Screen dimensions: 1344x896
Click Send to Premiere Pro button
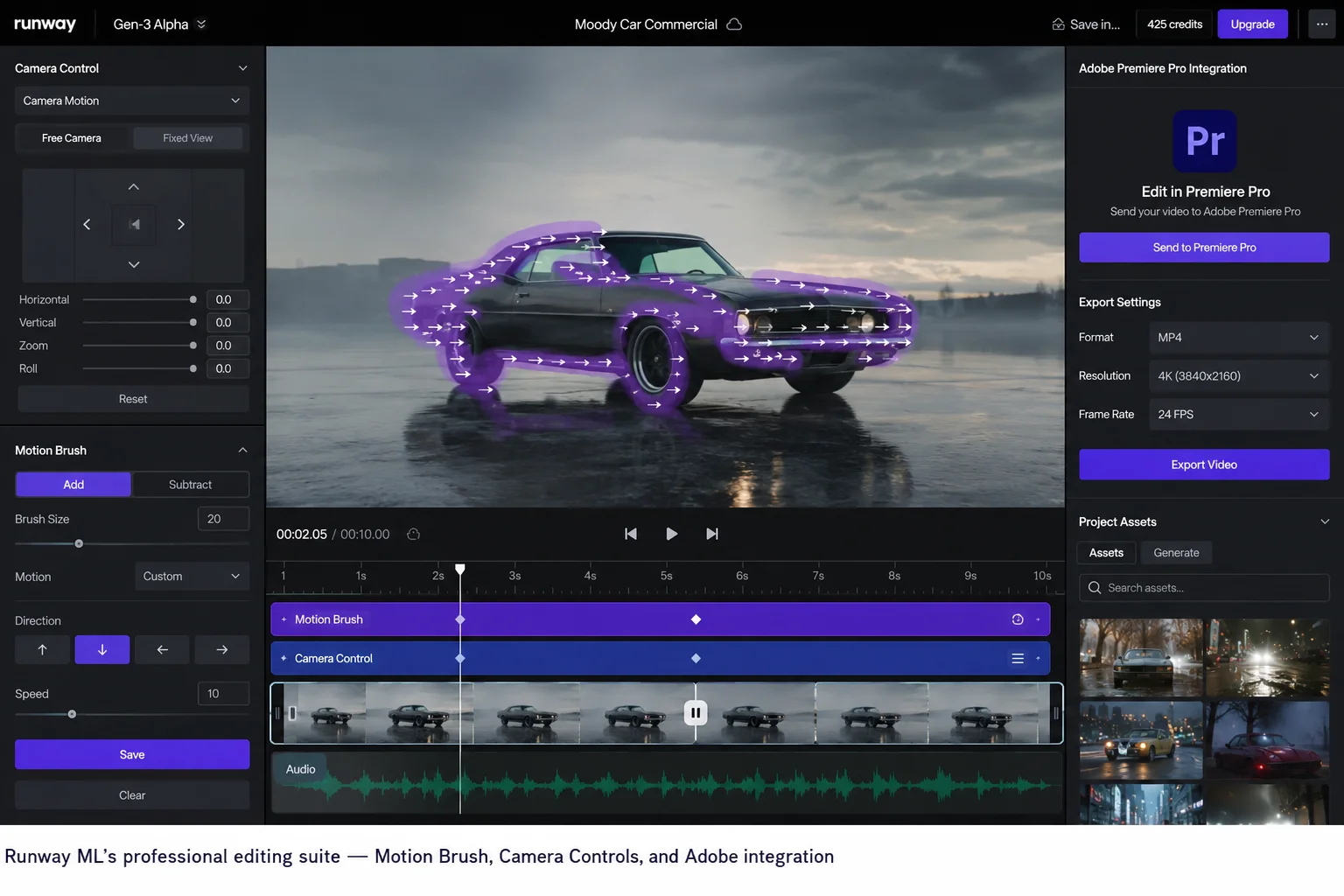coord(1204,248)
